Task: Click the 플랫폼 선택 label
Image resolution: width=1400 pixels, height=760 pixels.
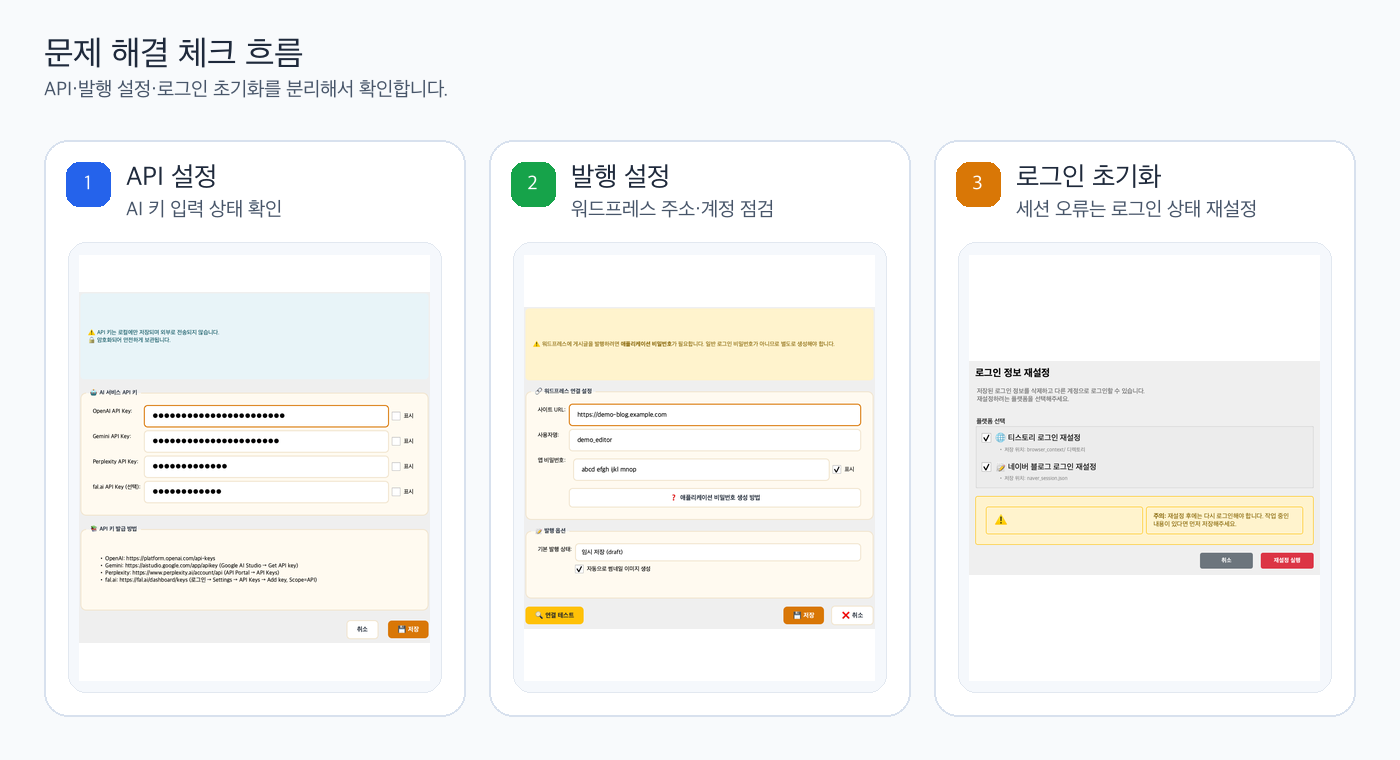Action: [x=991, y=422]
